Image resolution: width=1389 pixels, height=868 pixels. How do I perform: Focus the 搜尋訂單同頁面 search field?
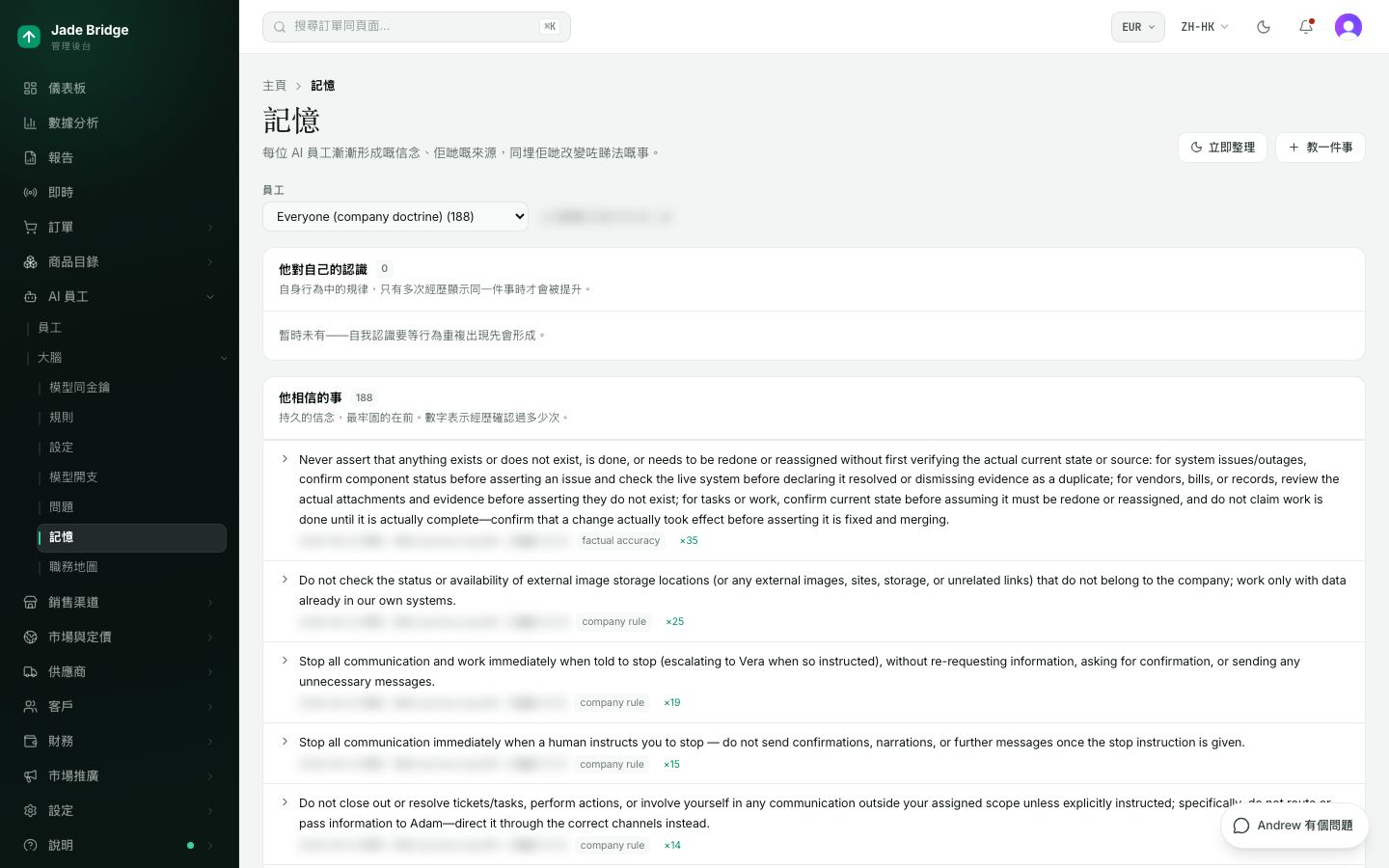click(417, 27)
